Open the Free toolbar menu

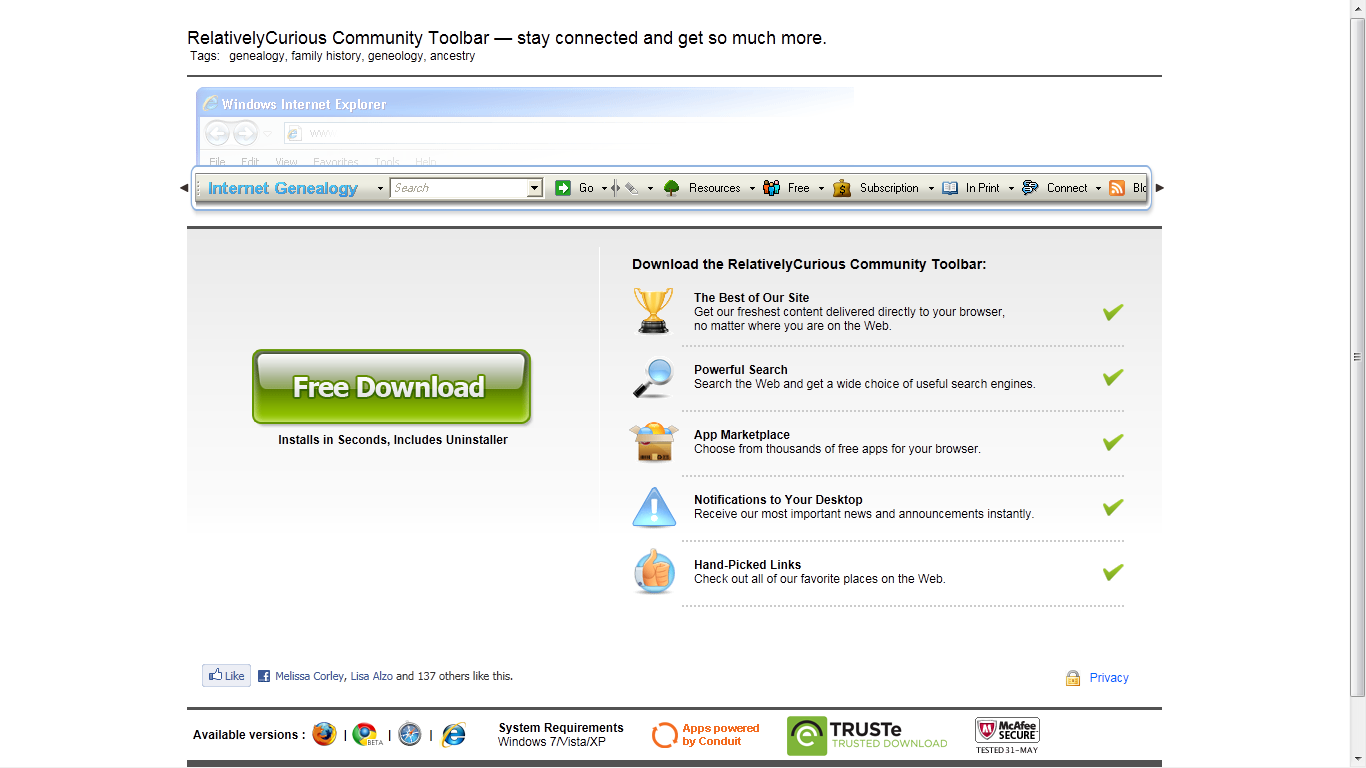(x=799, y=188)
